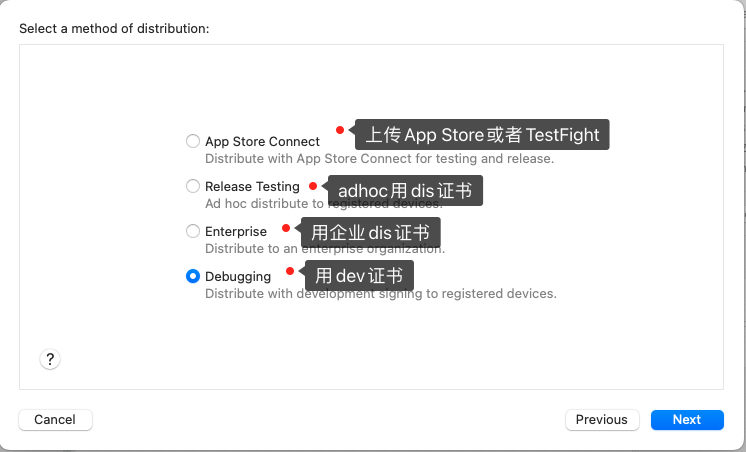Select the App Store Connect radio button
Screen dimensions: 746x452
coord(193,141)
